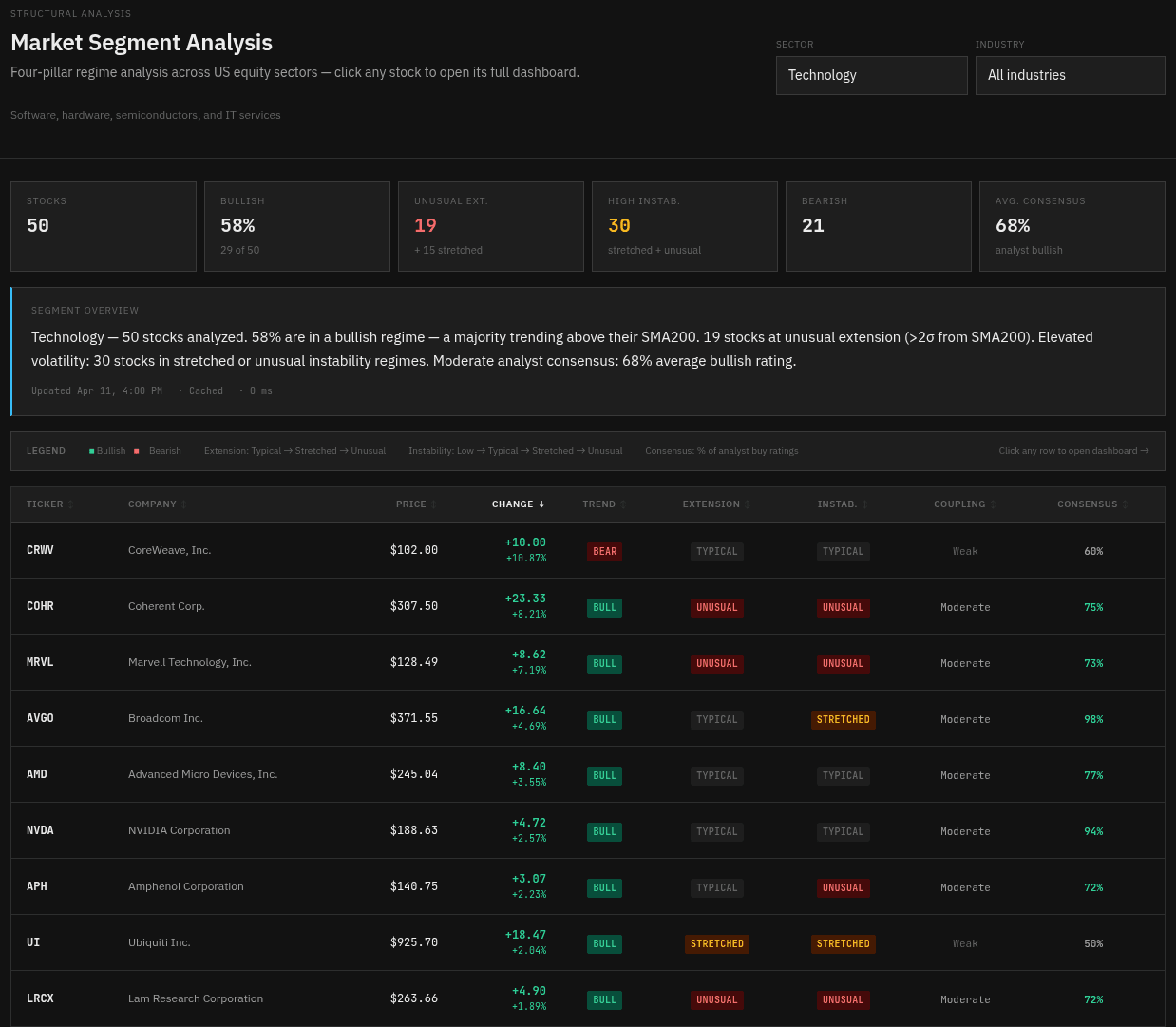Screen dimensions: 1176x1027
Task: Toggle the Bullish legend filter
Action: click(x=107, y=450)
